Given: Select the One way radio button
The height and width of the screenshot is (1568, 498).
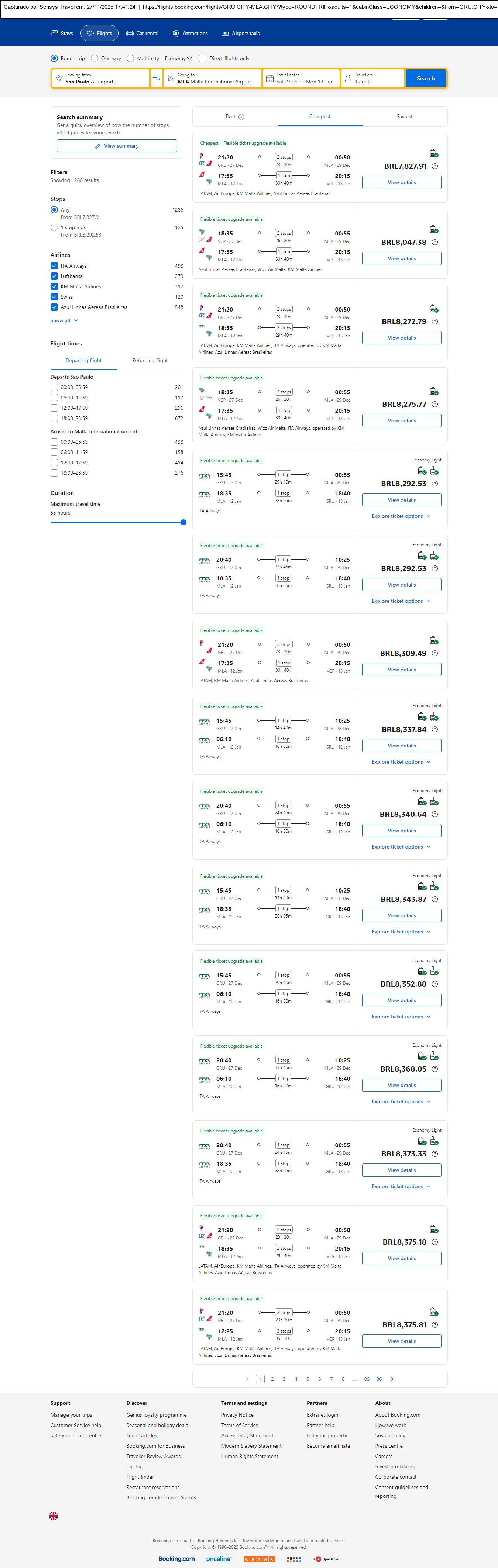Looking at the screenshot, I should pyautogui.click(x=95, y=58).
